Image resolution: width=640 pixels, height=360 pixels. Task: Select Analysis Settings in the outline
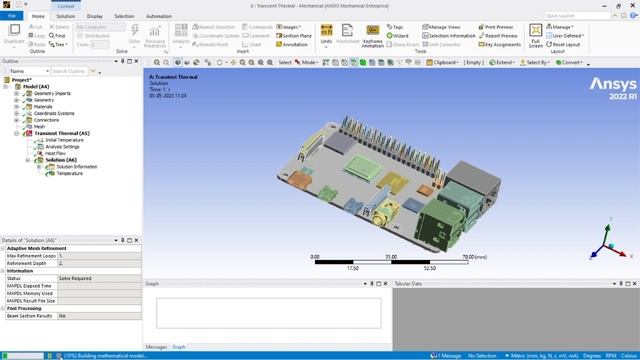(62, 147)
